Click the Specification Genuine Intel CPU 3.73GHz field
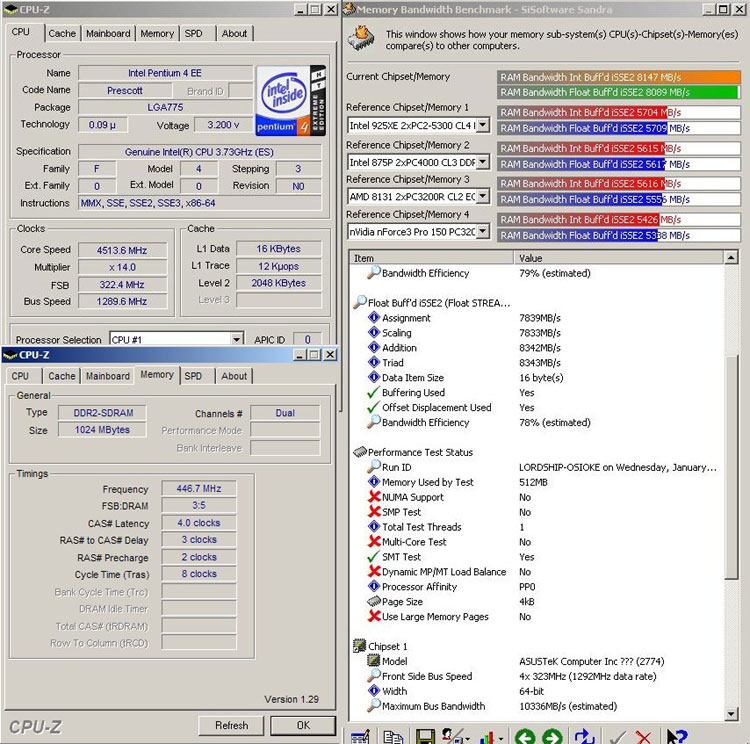Screen dimensions: 750x744 pos(199,152)
